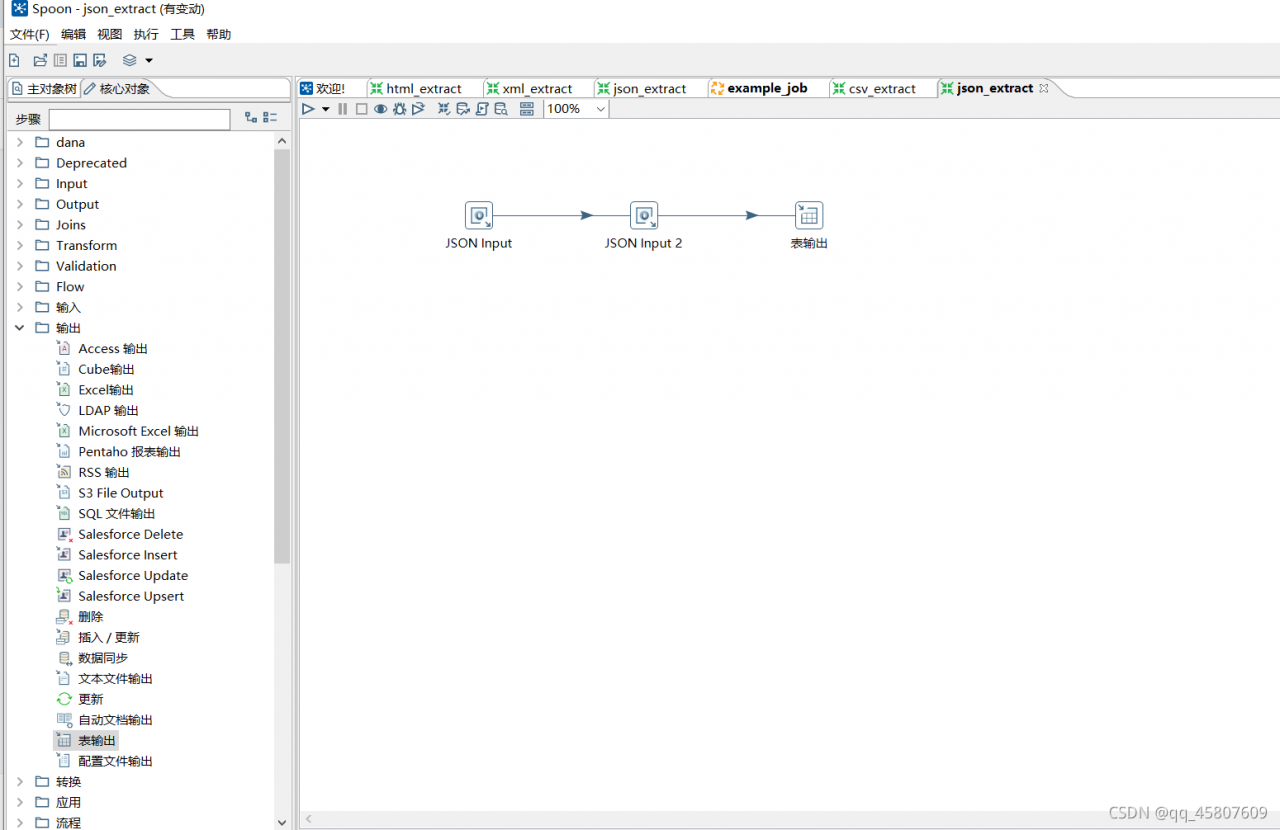Save the current transformation

click(80, 61)
